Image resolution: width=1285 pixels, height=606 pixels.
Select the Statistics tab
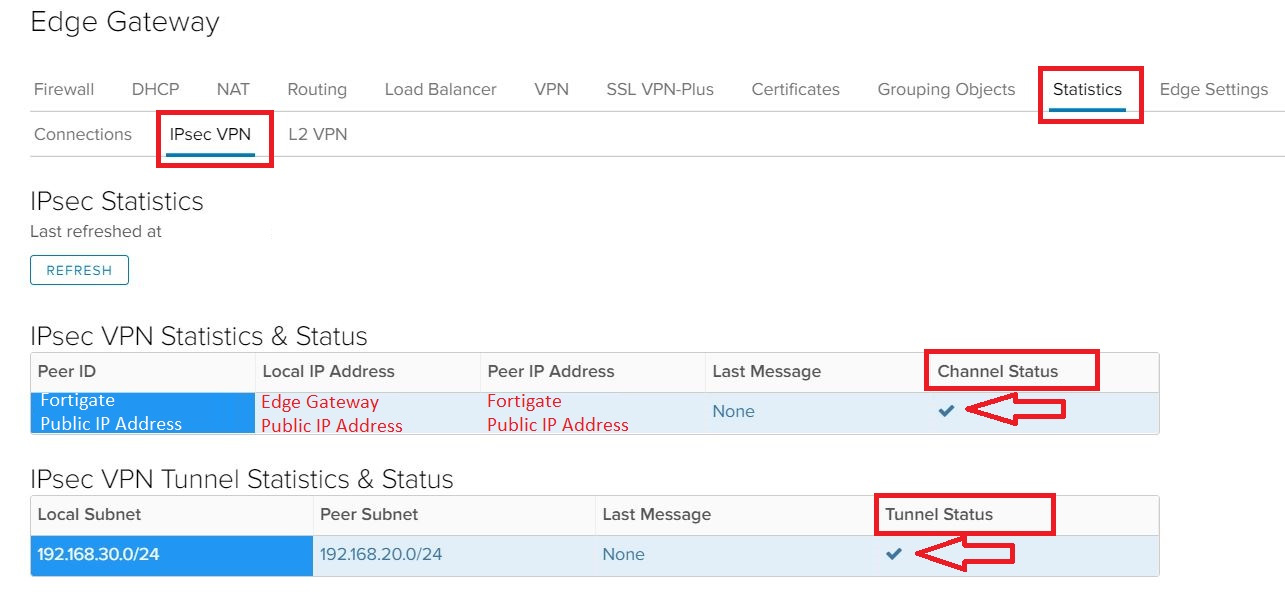point(1087,89)
